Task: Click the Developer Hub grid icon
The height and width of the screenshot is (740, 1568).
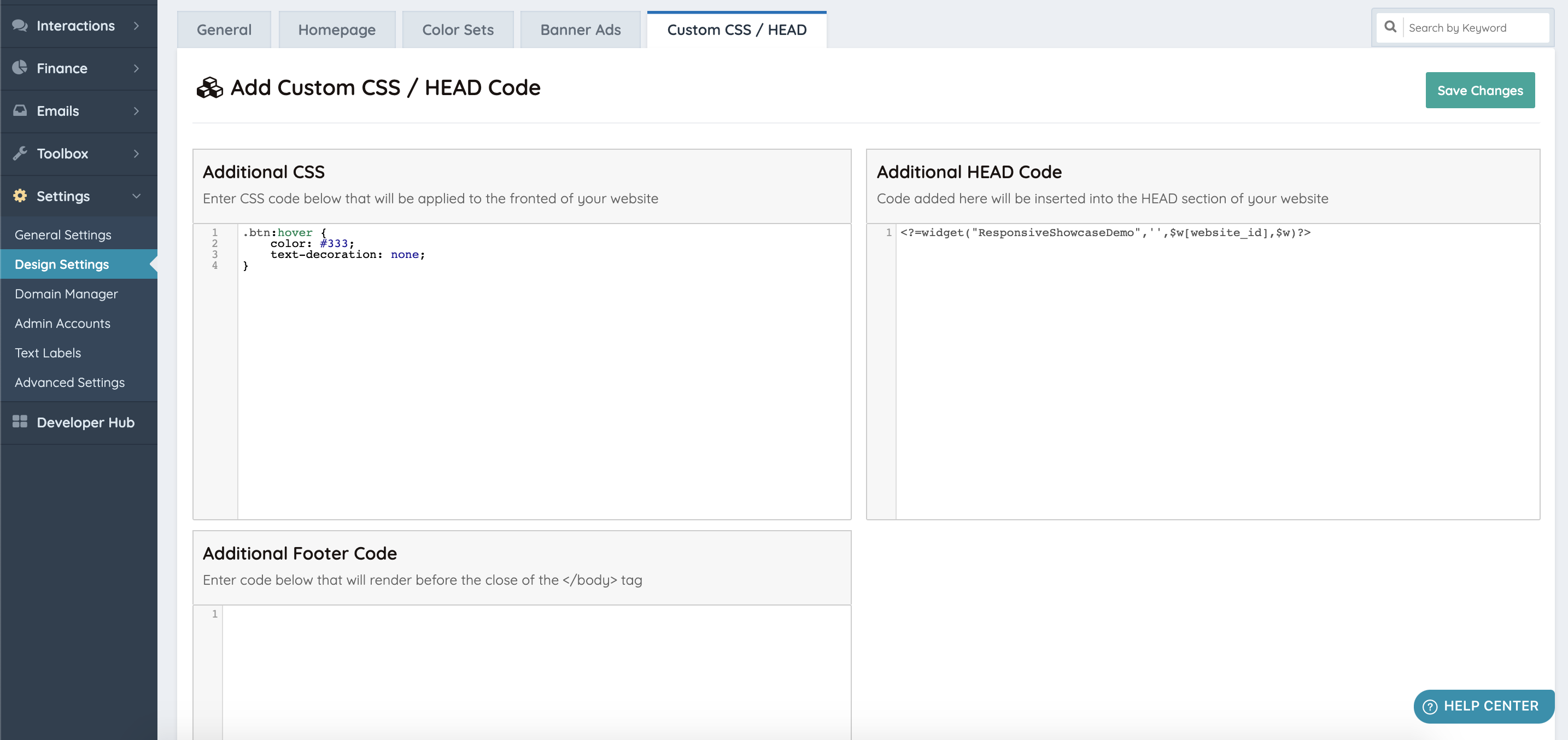Action: coord(20,422)
